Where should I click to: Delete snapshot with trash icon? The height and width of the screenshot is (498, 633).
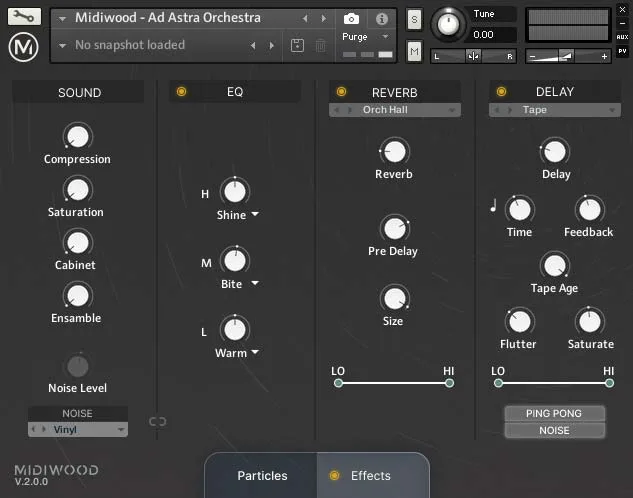click(x=321, y=45)
